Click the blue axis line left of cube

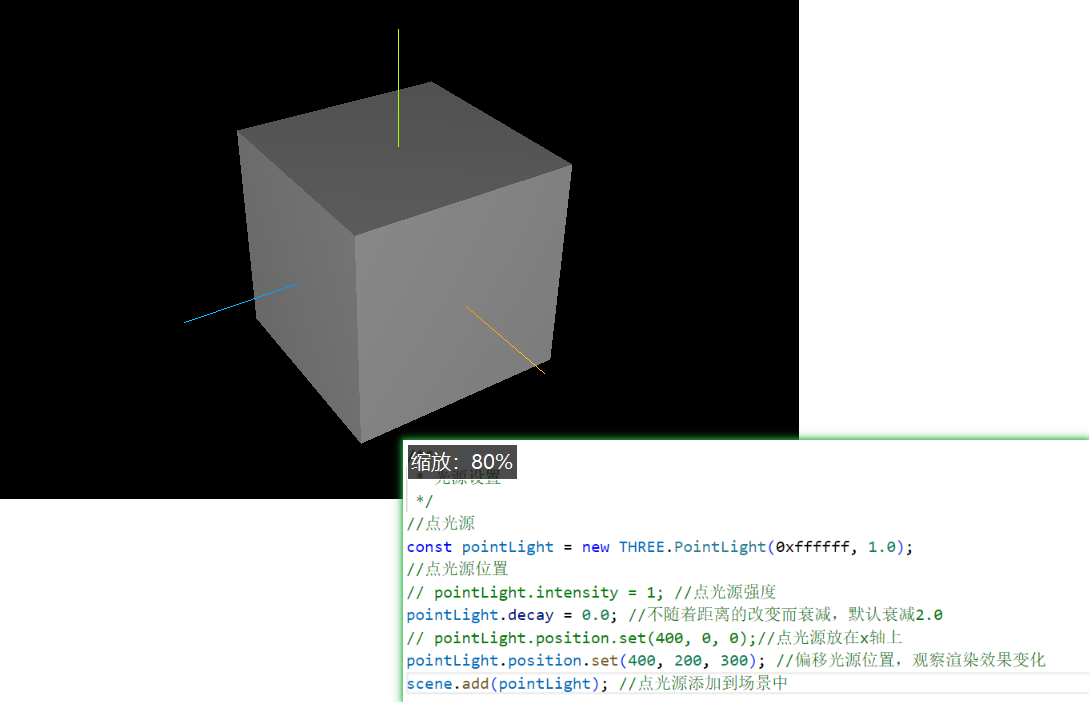(241, 303)
